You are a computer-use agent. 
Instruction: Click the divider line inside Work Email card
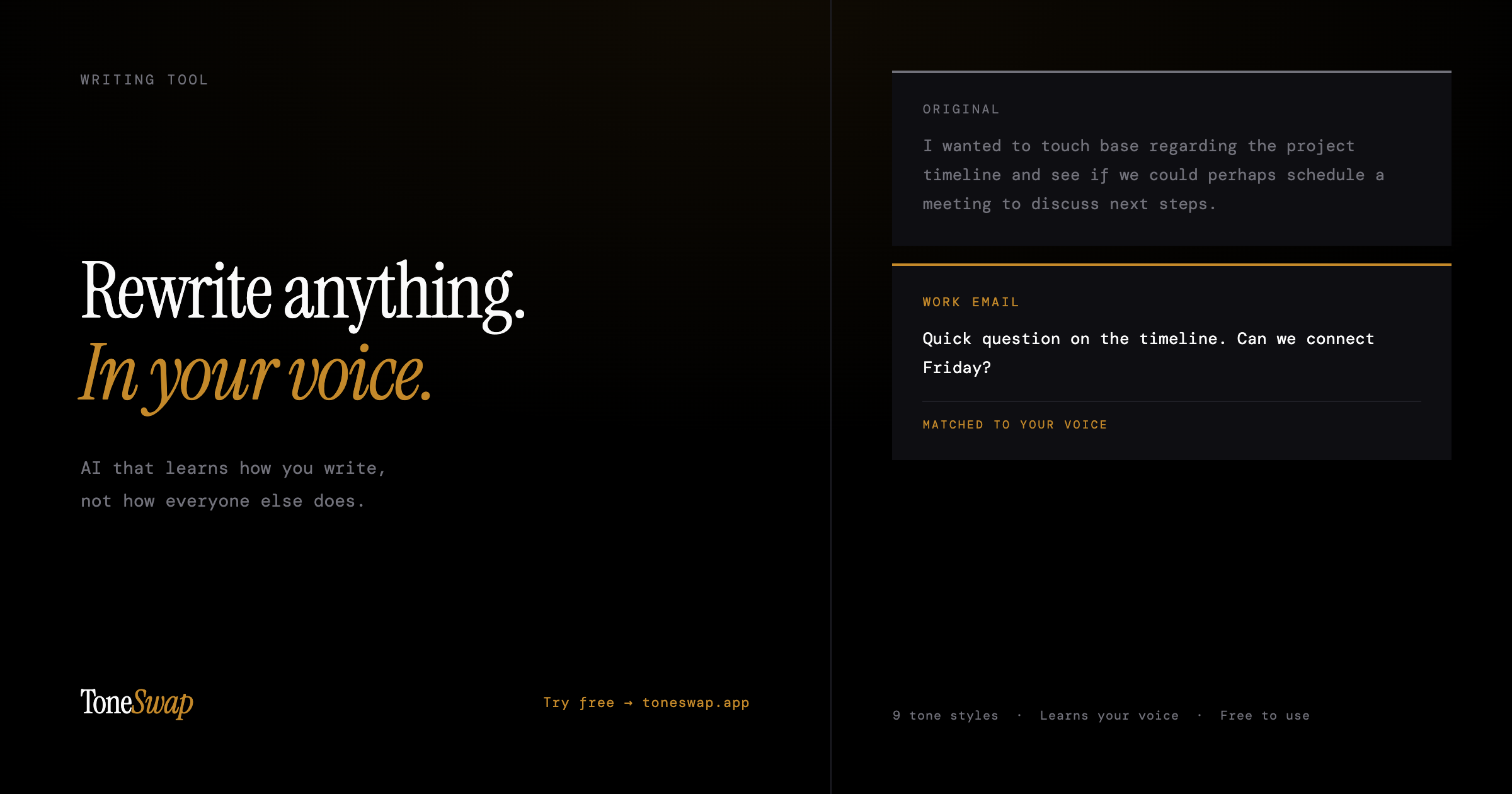coord(1172,401)
